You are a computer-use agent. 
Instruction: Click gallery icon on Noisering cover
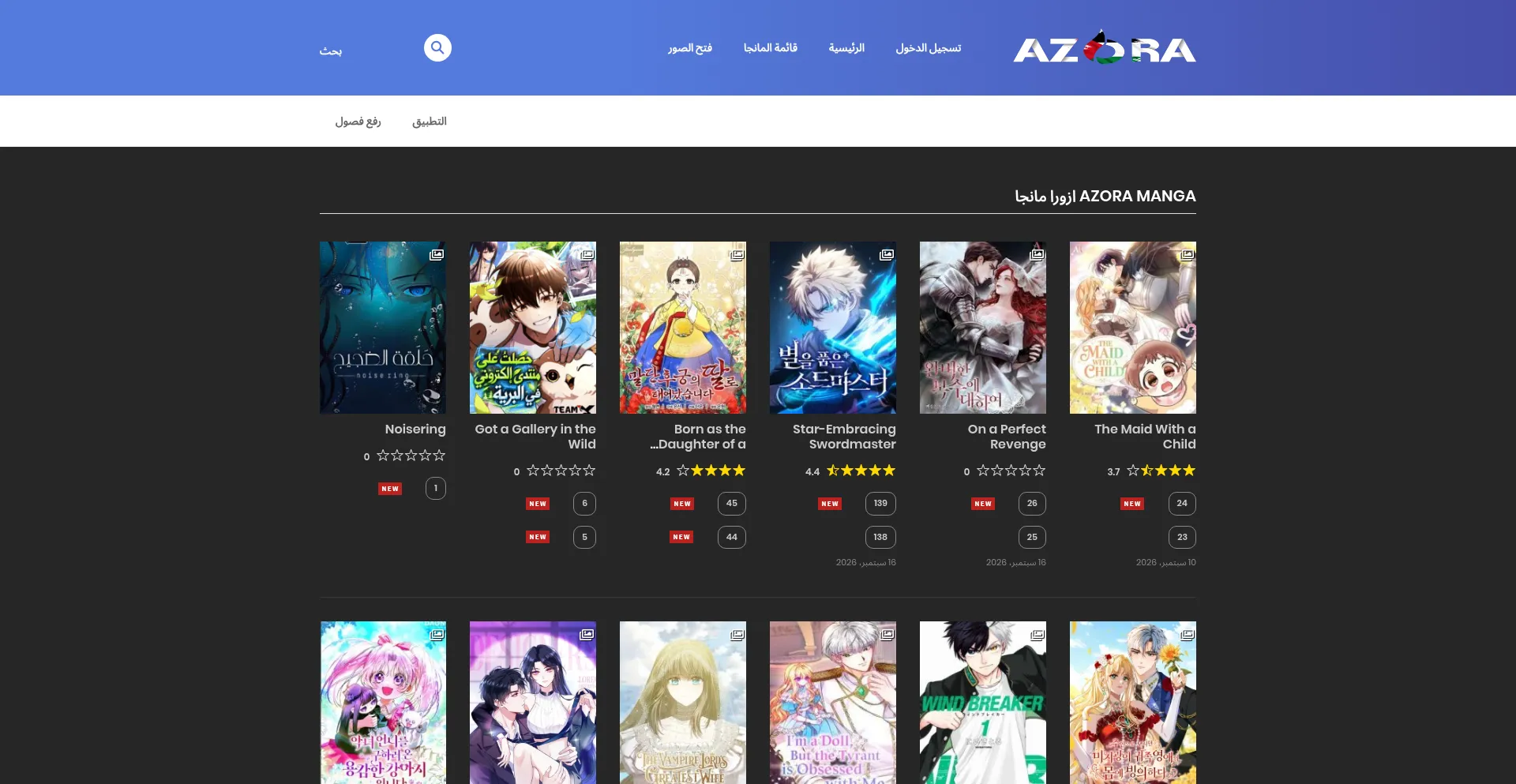click(x=437, y=255)
